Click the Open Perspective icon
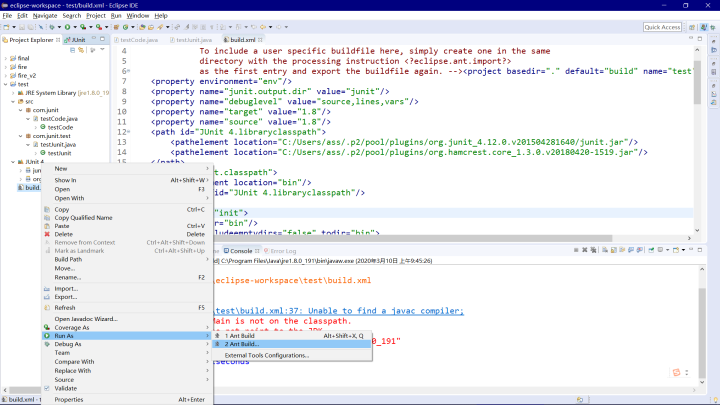720x405 pixels. point(692,27)
